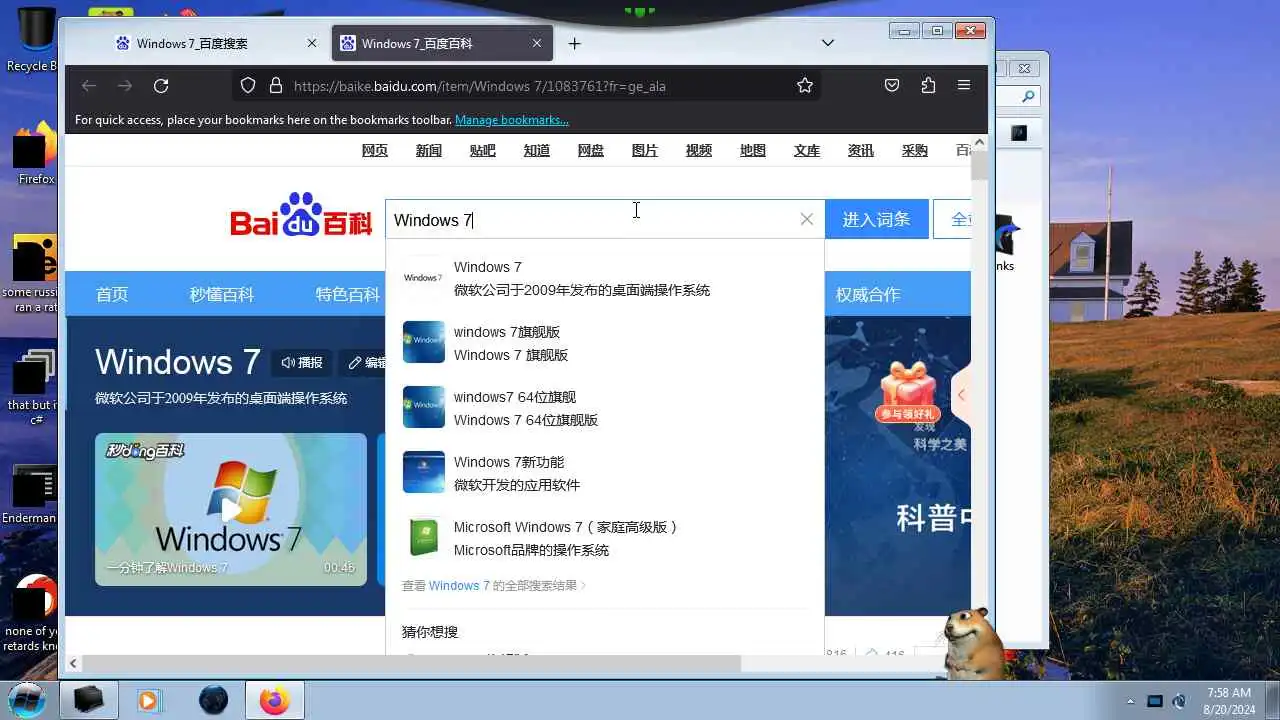
Task: Choose suggestion Windows 7 微软公司 desktop OS
Action: pos(605,278)
